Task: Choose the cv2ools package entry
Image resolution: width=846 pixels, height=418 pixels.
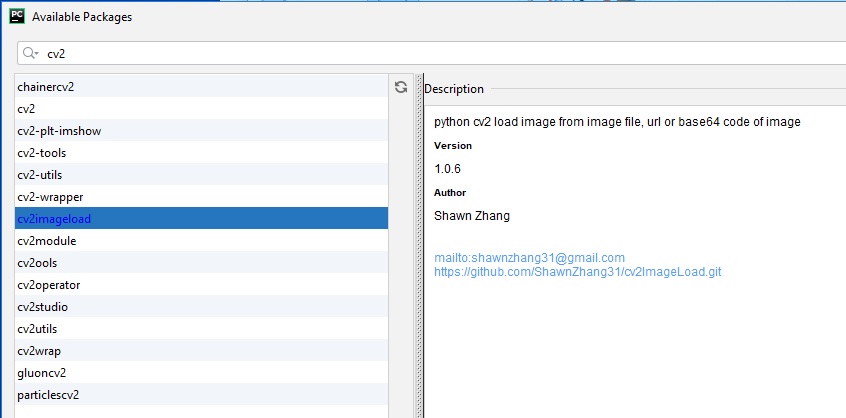Action: (40, 263)
